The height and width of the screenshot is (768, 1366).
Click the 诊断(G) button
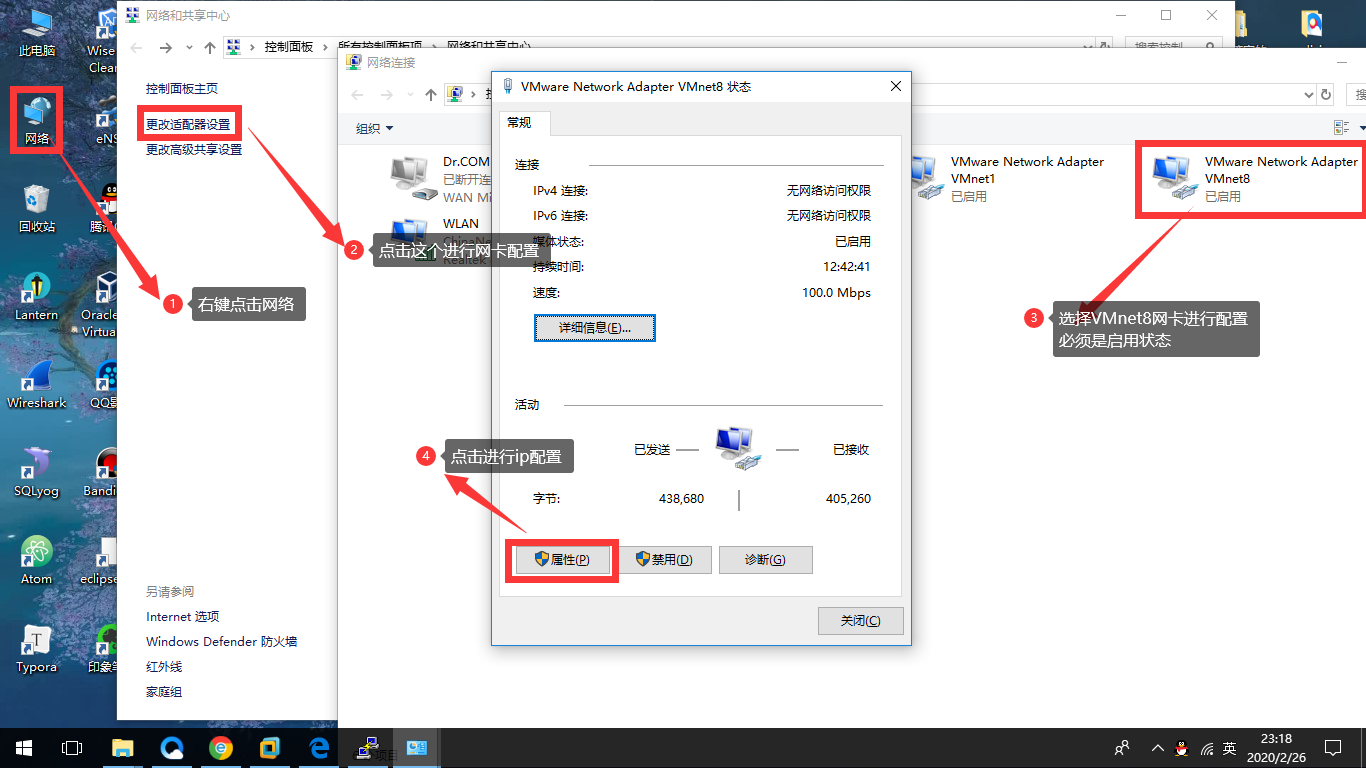click(x=765, y=560)
